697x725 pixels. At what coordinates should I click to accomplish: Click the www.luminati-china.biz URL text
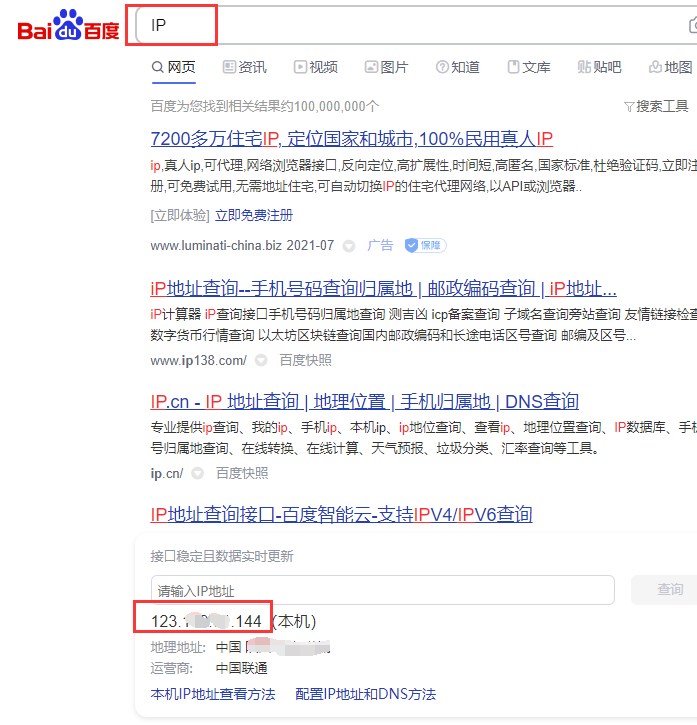point(216,245)
